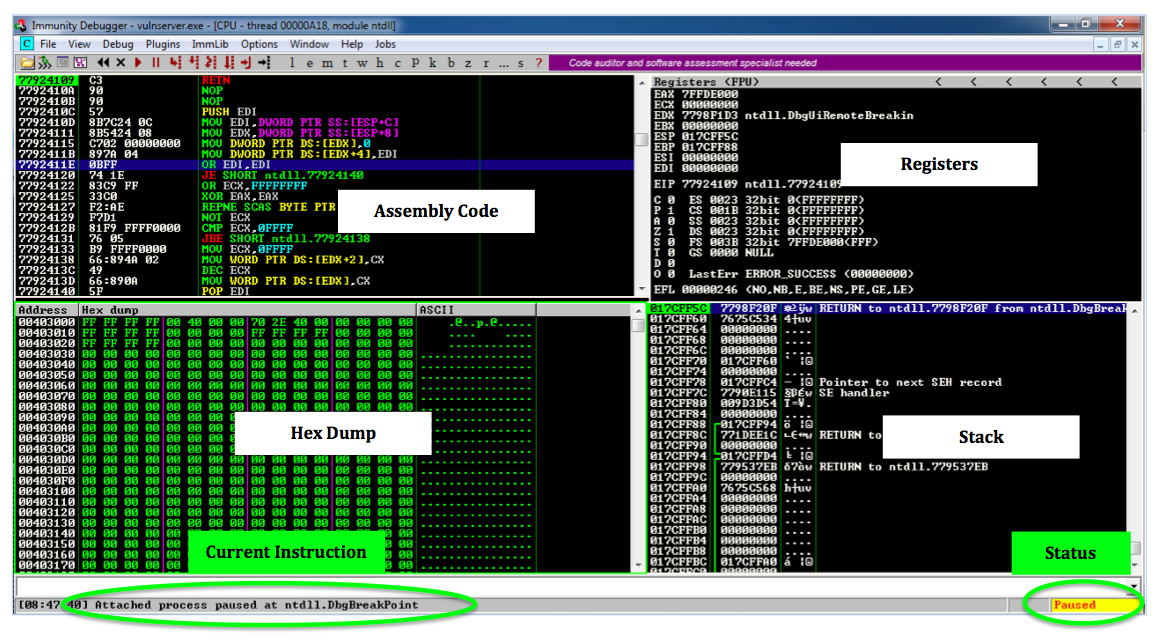Image resolution: width=1155 pixels, height=641 pixels.
Task: Open the Plugins menu
Action: (163, 44)
